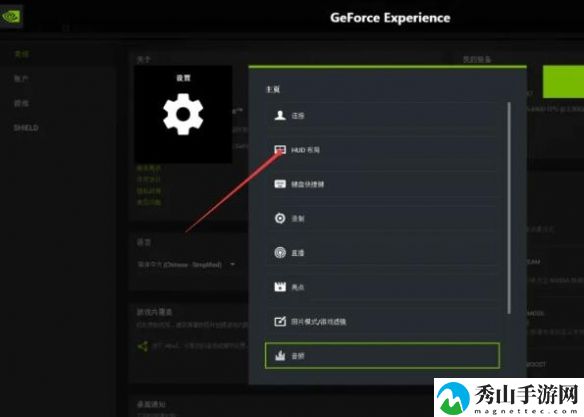Viewport: 584px width, 417px height.
Task: Open the 直播 broadcast concentric-circles icon
Action: click(x=280, y=253)
